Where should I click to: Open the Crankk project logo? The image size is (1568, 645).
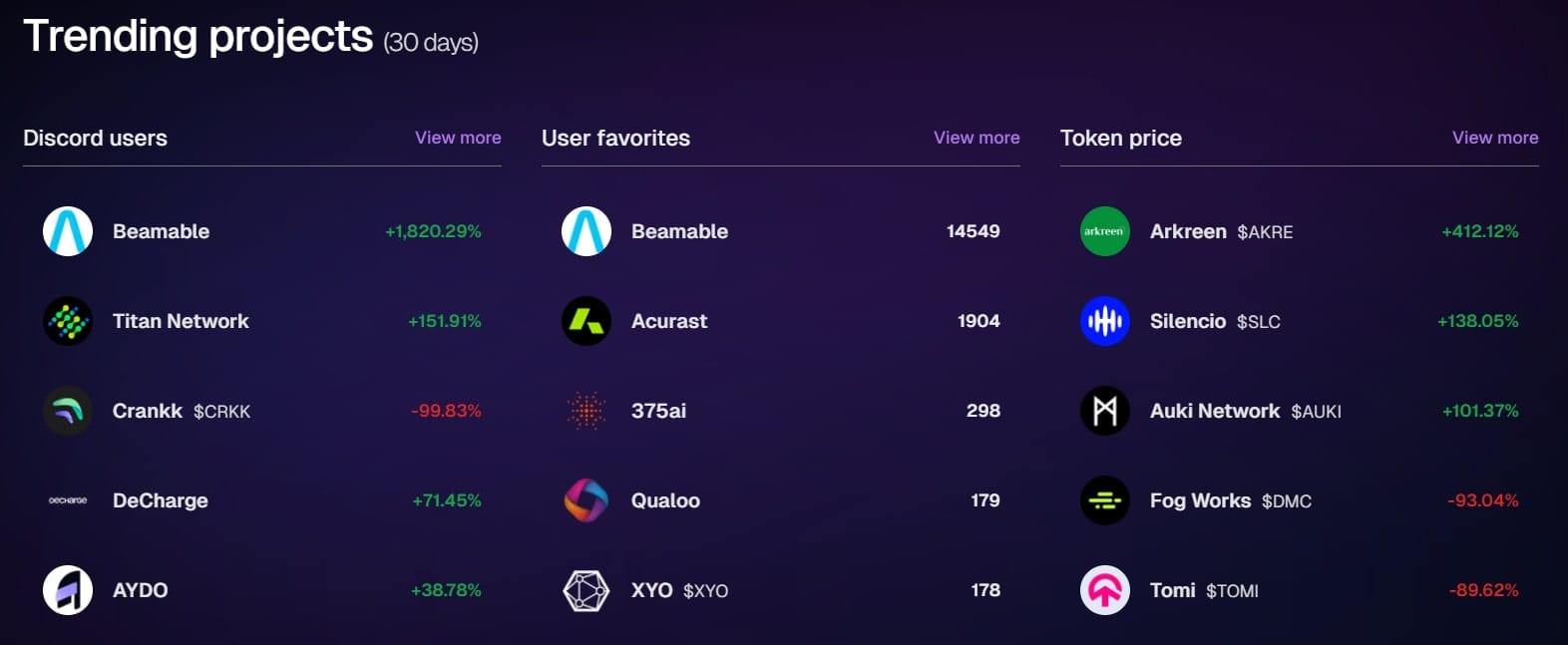click(68, 411)
